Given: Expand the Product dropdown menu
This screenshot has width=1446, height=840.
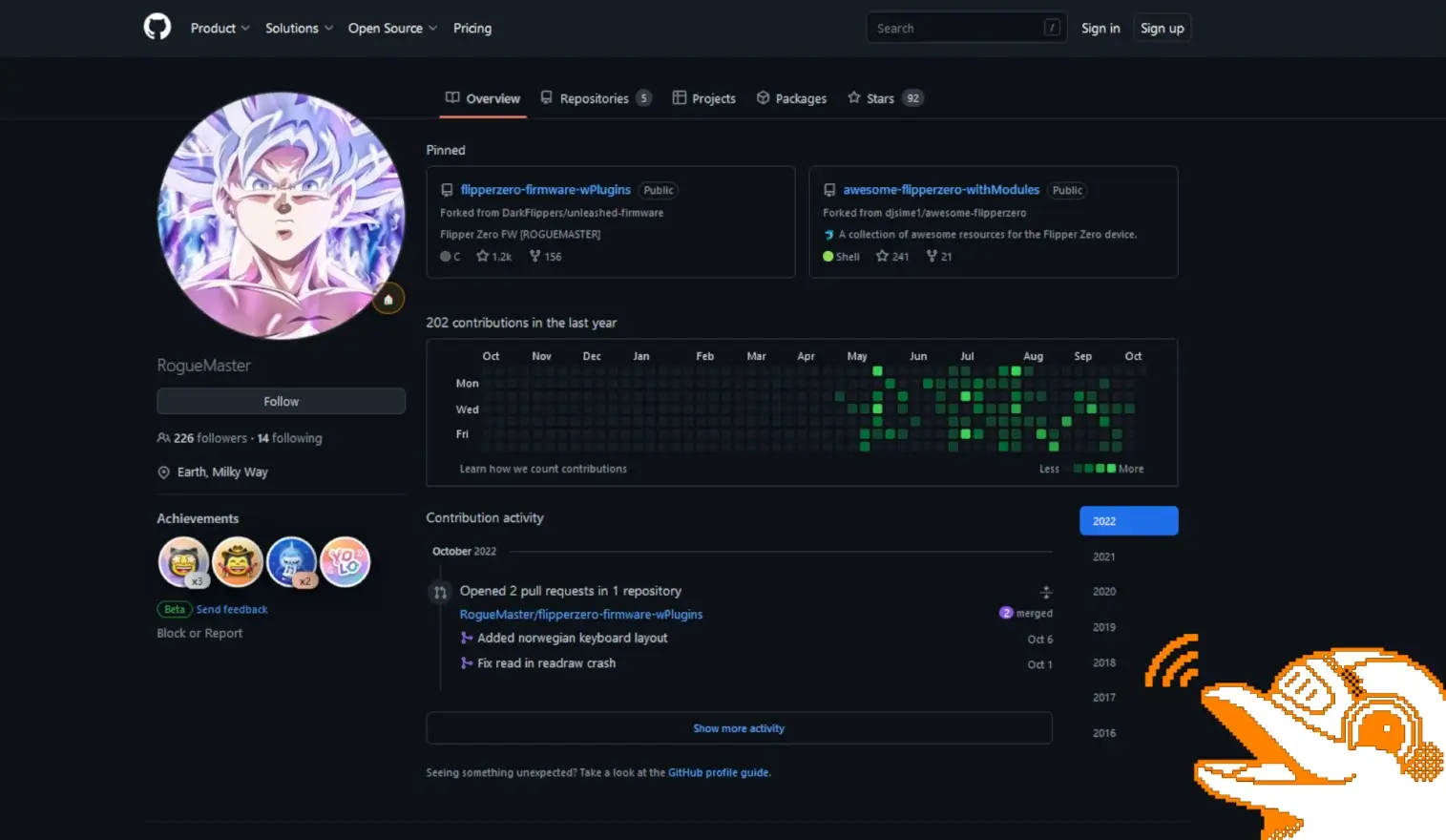Looking at the screenshot, I should pyautogui.click(x=220, y=29).
